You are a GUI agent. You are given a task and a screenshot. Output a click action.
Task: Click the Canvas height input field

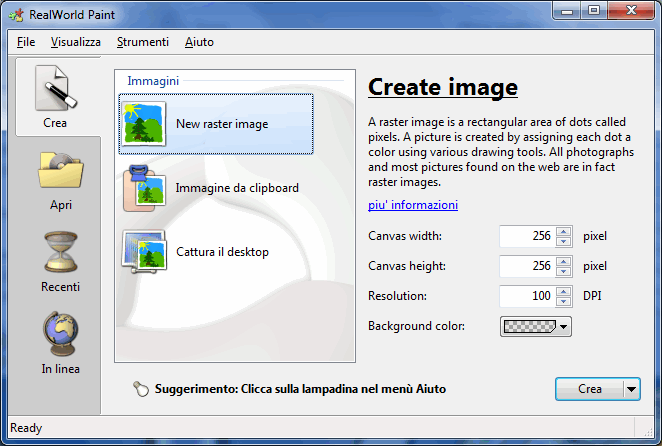point(527,266)
